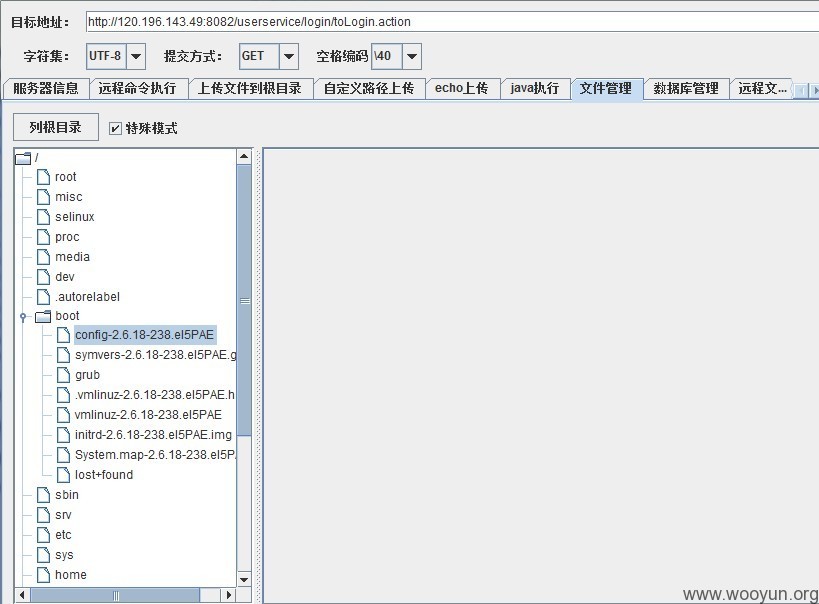Image resolution: width=819 pixels, height=604 pixels.
Task: Open the 字符集 UTF-8 dropdown
Action: coord(136,56)
